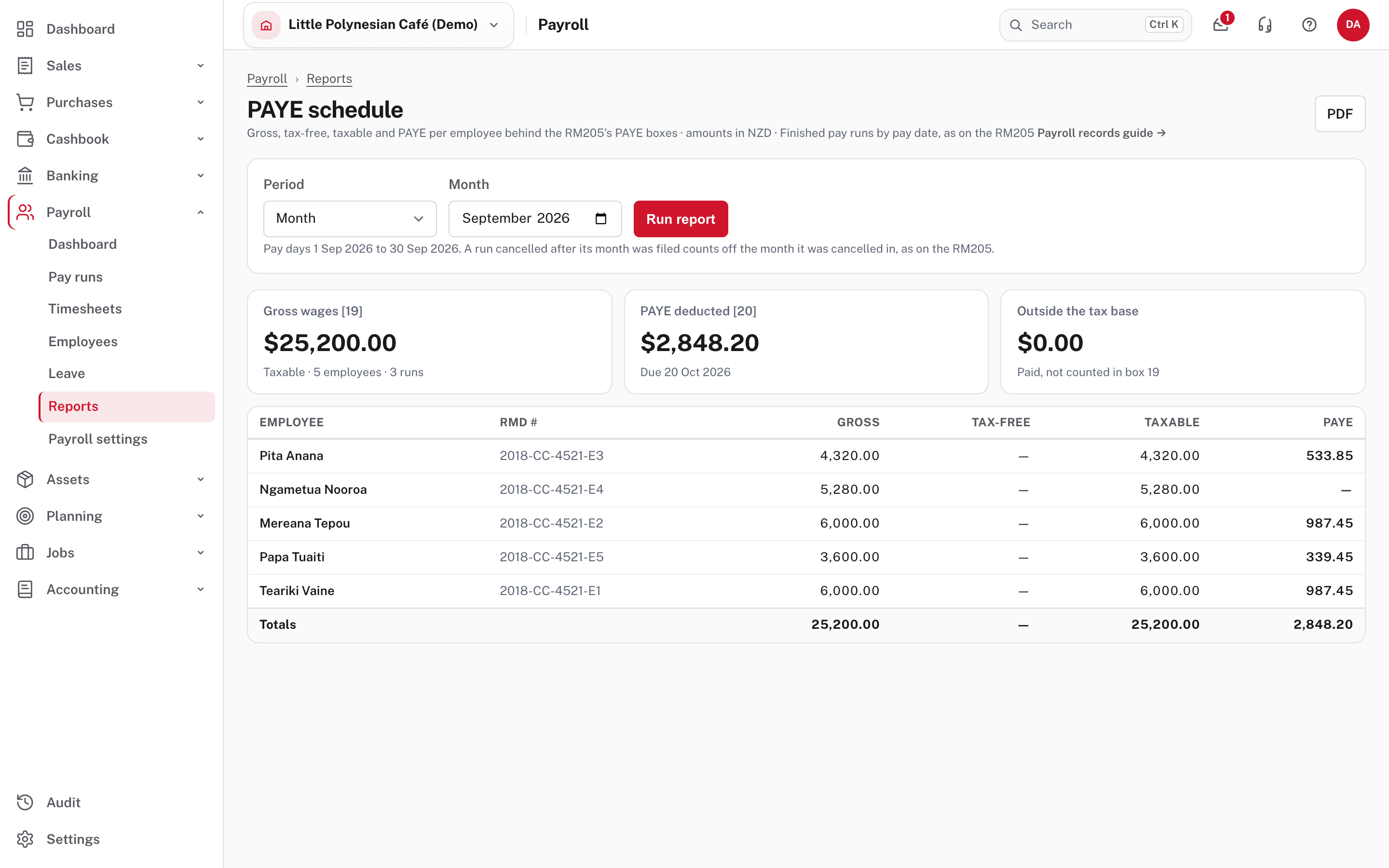Click the Audit history icon
Screen dimensions: 1389x868
(25, 802)
